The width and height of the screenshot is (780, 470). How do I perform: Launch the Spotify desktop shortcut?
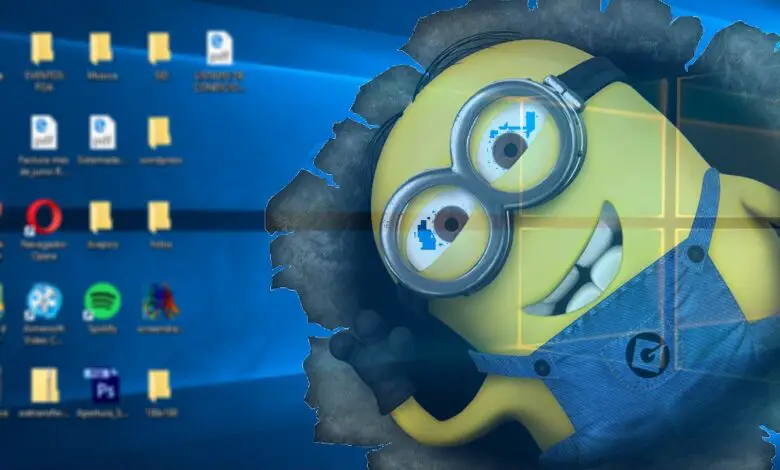click(x=102, y=301)
